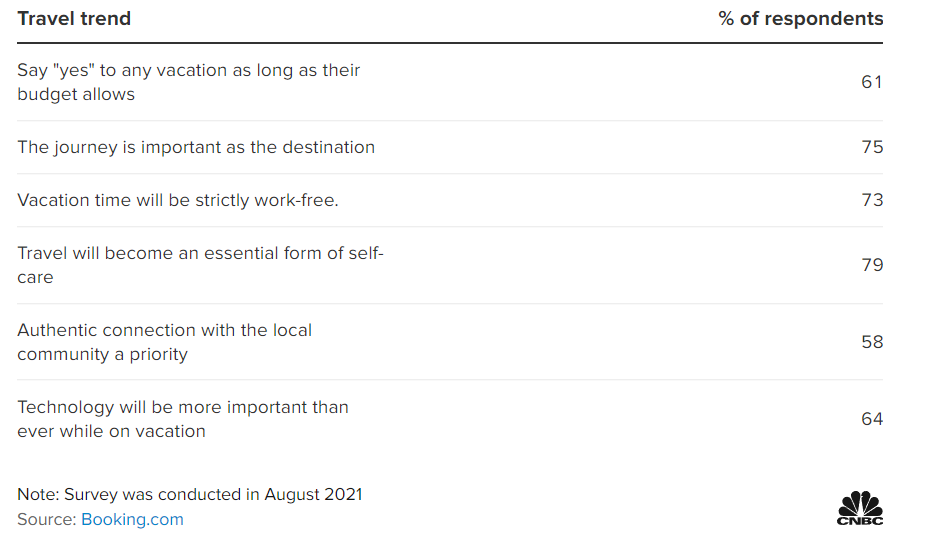
Task: Click "Technology will be more important" row text
Action: (x=182, y=419)
